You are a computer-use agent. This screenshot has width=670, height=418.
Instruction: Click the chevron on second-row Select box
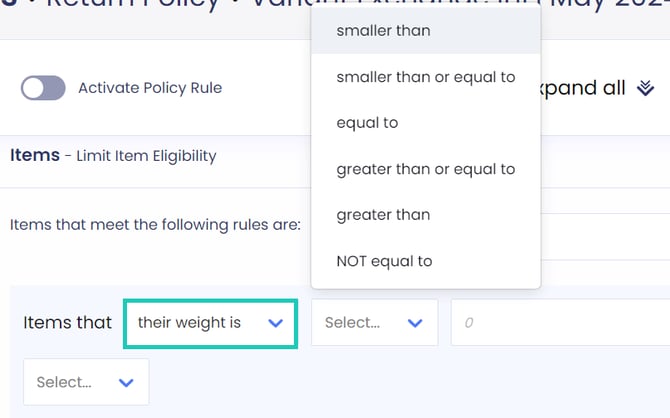(x=126, y=382)
